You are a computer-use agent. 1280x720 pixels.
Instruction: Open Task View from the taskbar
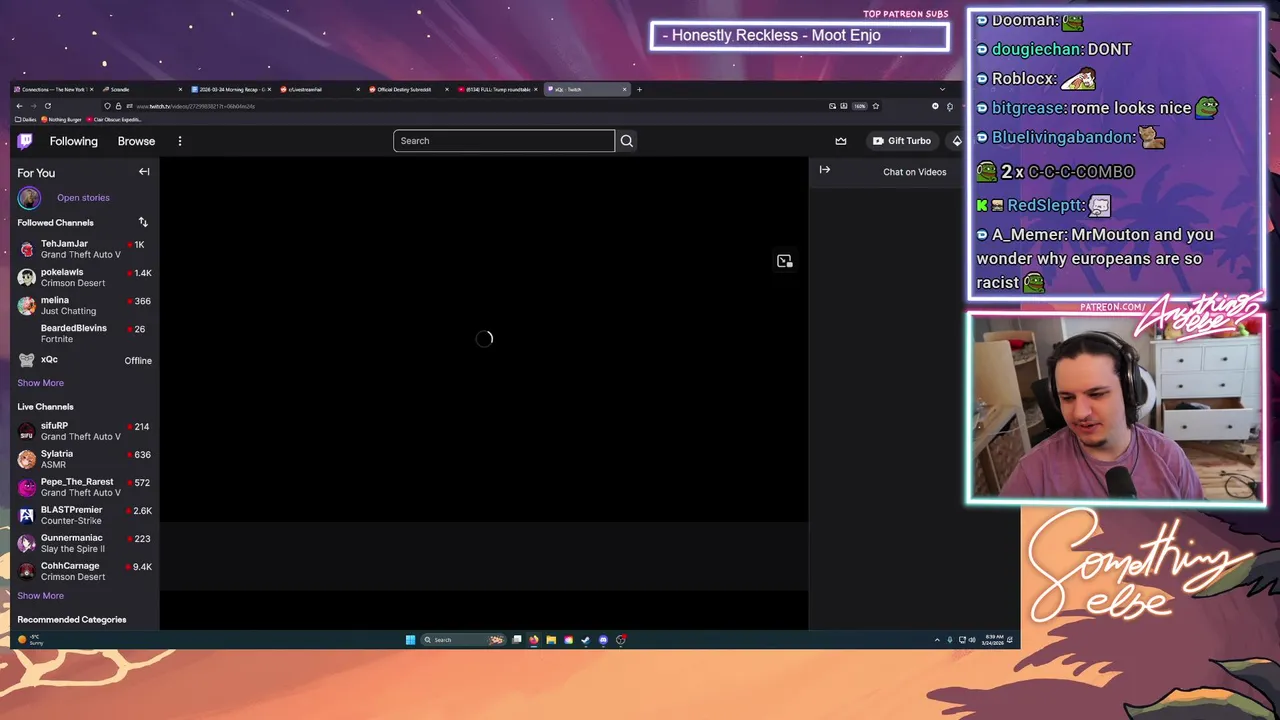point(517,640)
